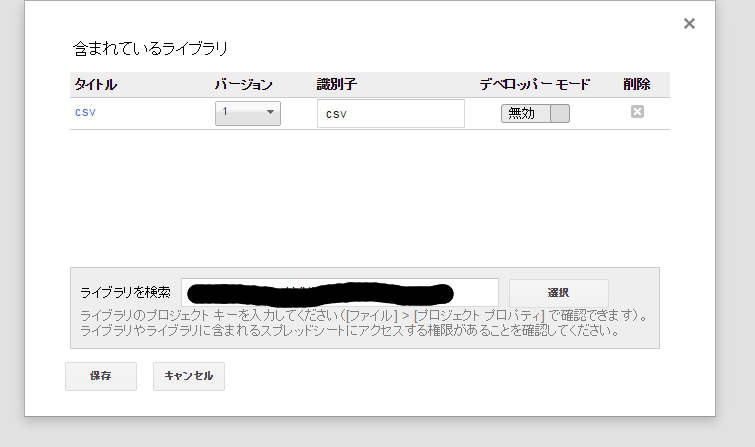Click the 識別子 column header
755x447 pixels.
tap(337, 85)
